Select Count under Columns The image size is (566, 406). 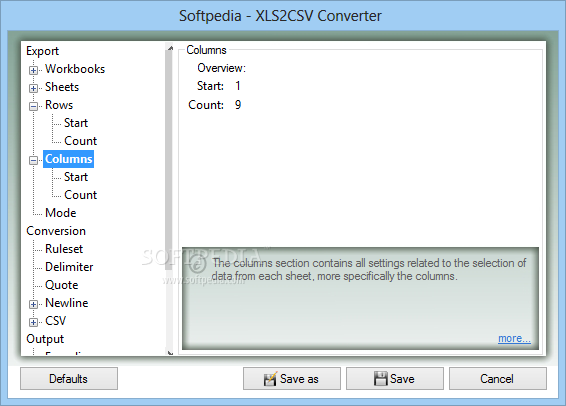[x=80, y=195]
